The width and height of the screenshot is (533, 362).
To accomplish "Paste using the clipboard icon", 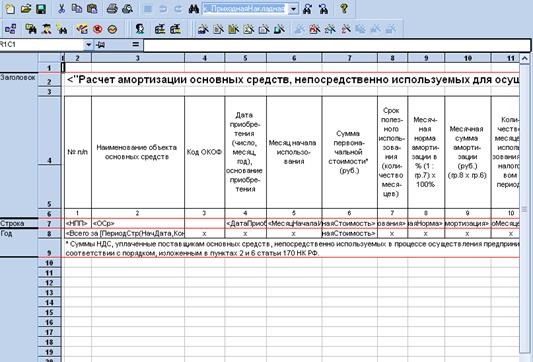I will pyautogui.click(x=92, y=9).
